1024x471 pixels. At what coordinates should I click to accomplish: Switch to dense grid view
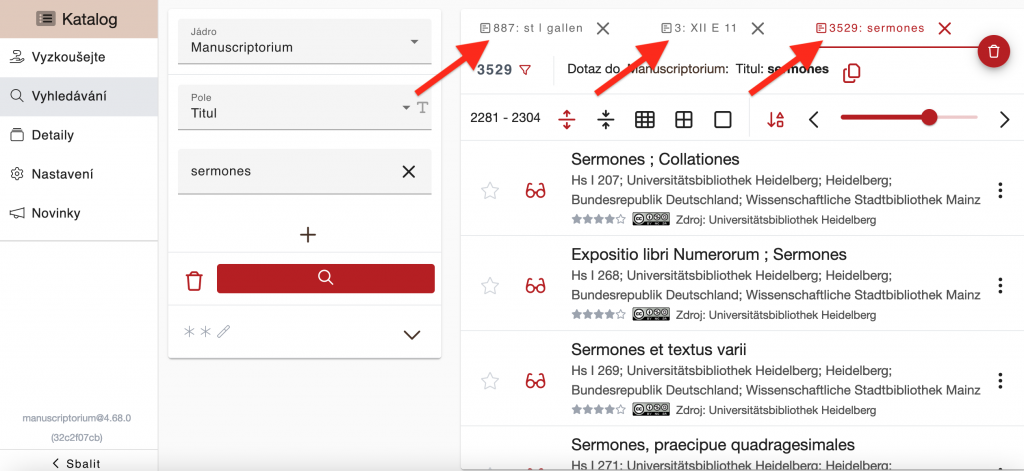click(645, 119)
